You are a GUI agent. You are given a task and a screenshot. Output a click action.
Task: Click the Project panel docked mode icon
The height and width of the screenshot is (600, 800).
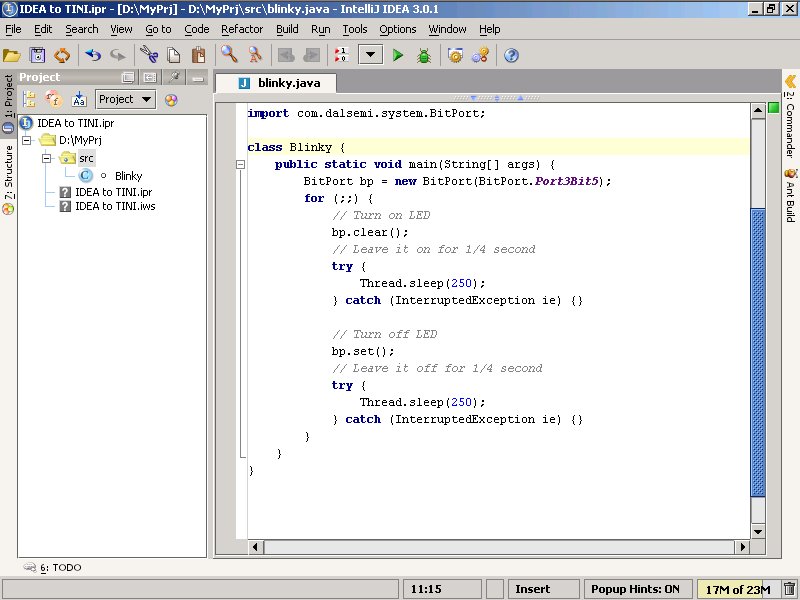[x=150, y=78]
